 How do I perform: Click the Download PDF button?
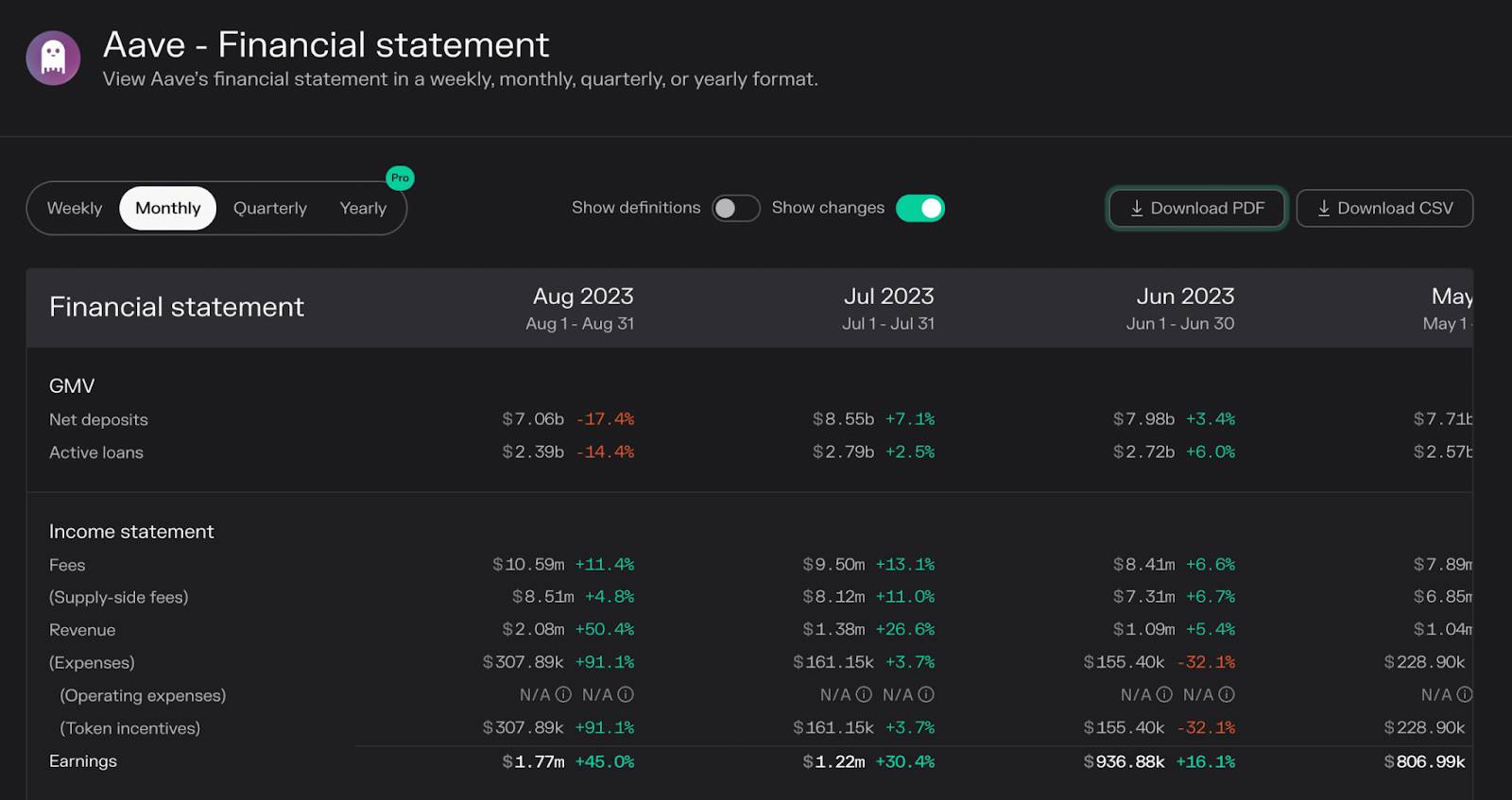point(1196,208)
